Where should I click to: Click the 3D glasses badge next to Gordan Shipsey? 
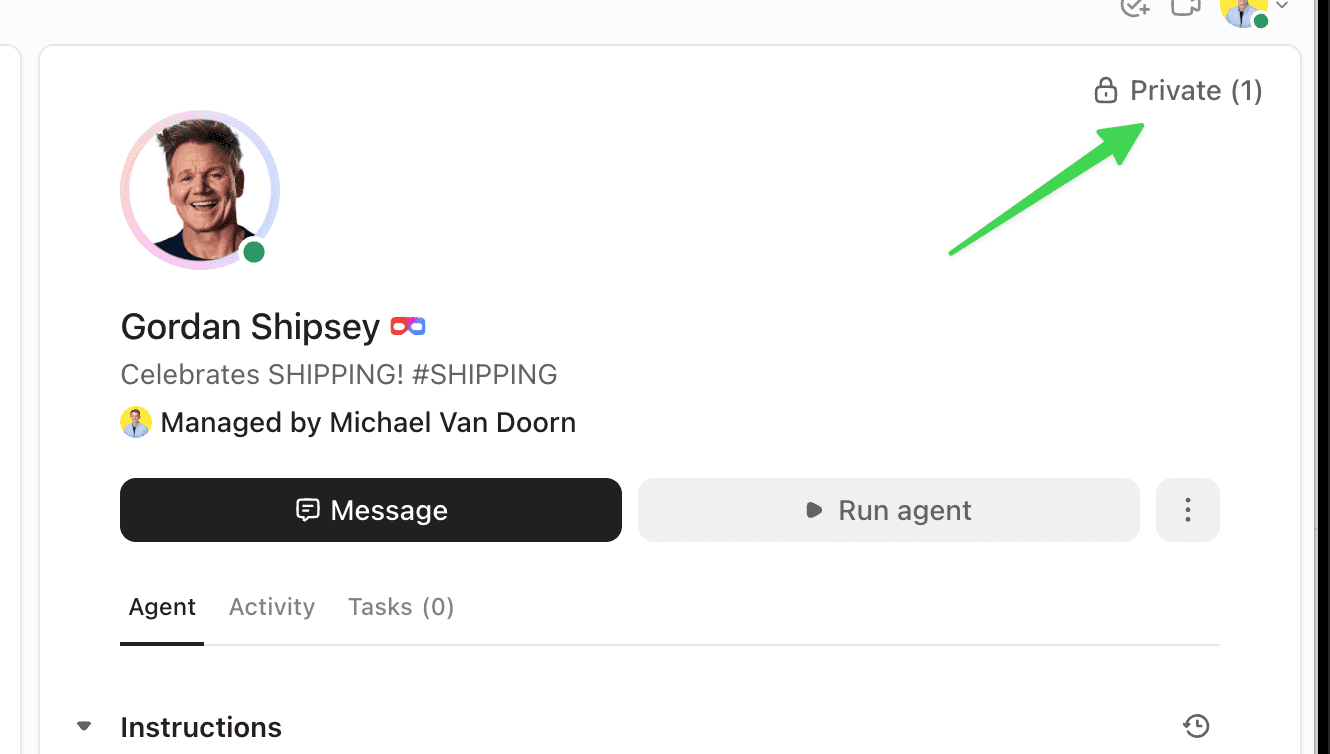pyautogui.click(x=407, y=325)
